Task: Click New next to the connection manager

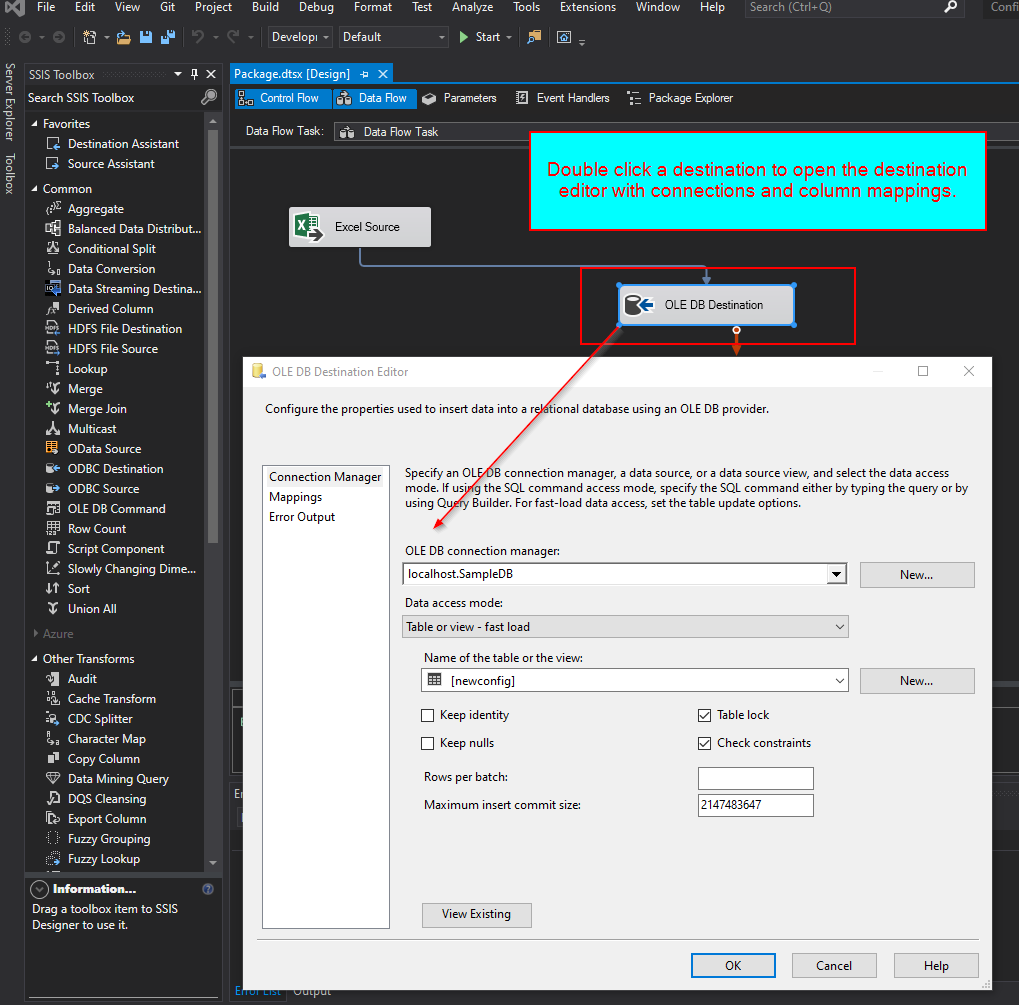Action: (x=917, y=575)
